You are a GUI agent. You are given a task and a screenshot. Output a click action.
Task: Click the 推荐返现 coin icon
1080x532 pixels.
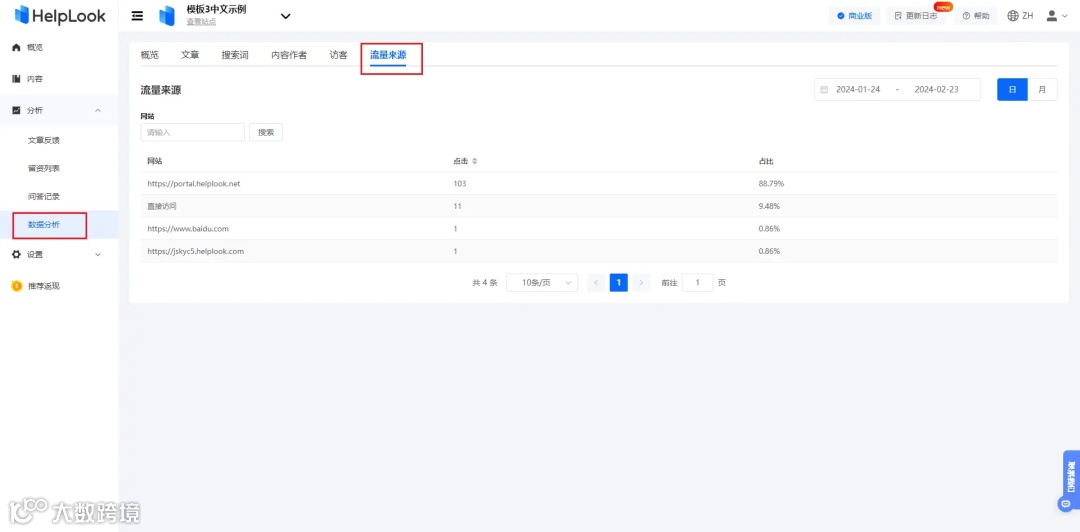(17, 286)
